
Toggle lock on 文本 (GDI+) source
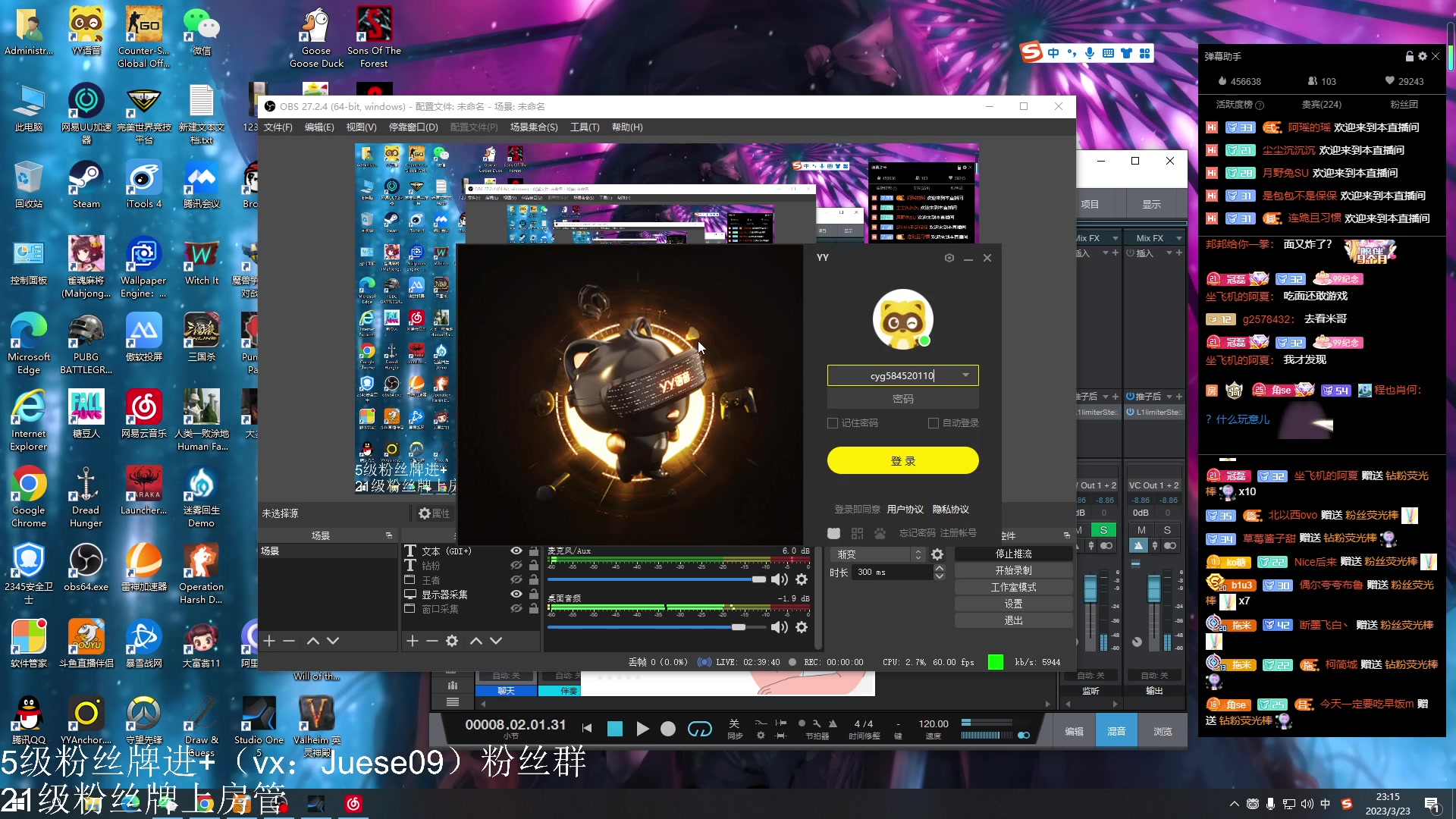534,551
